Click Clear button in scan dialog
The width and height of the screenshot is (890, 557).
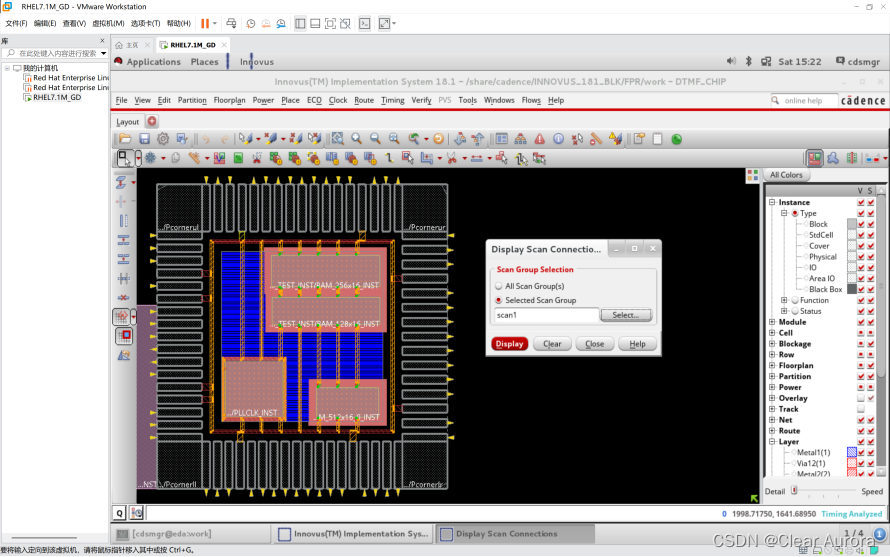tap(552, 344)
